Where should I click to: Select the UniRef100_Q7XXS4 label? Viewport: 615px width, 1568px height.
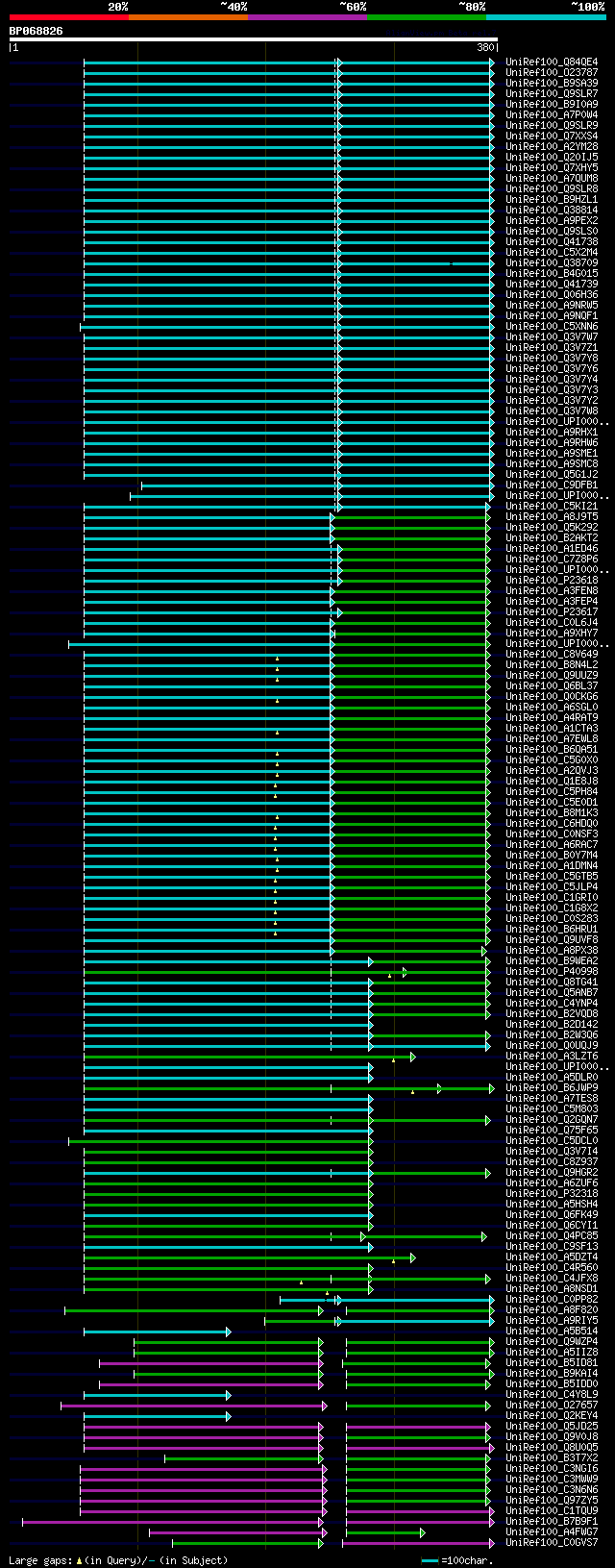click(x=552, y=137)
